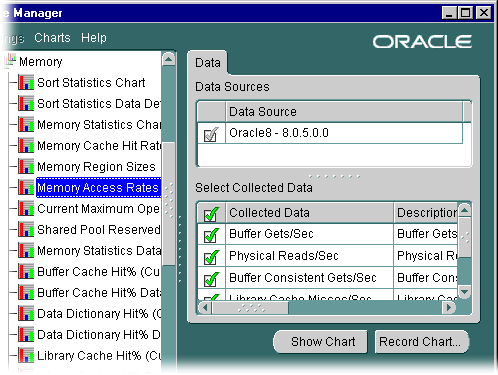The height and width of the screenshot is (375, 498).
Task: Choose Memory Cache Hit Rate entry
Action: tap(99, 146)
